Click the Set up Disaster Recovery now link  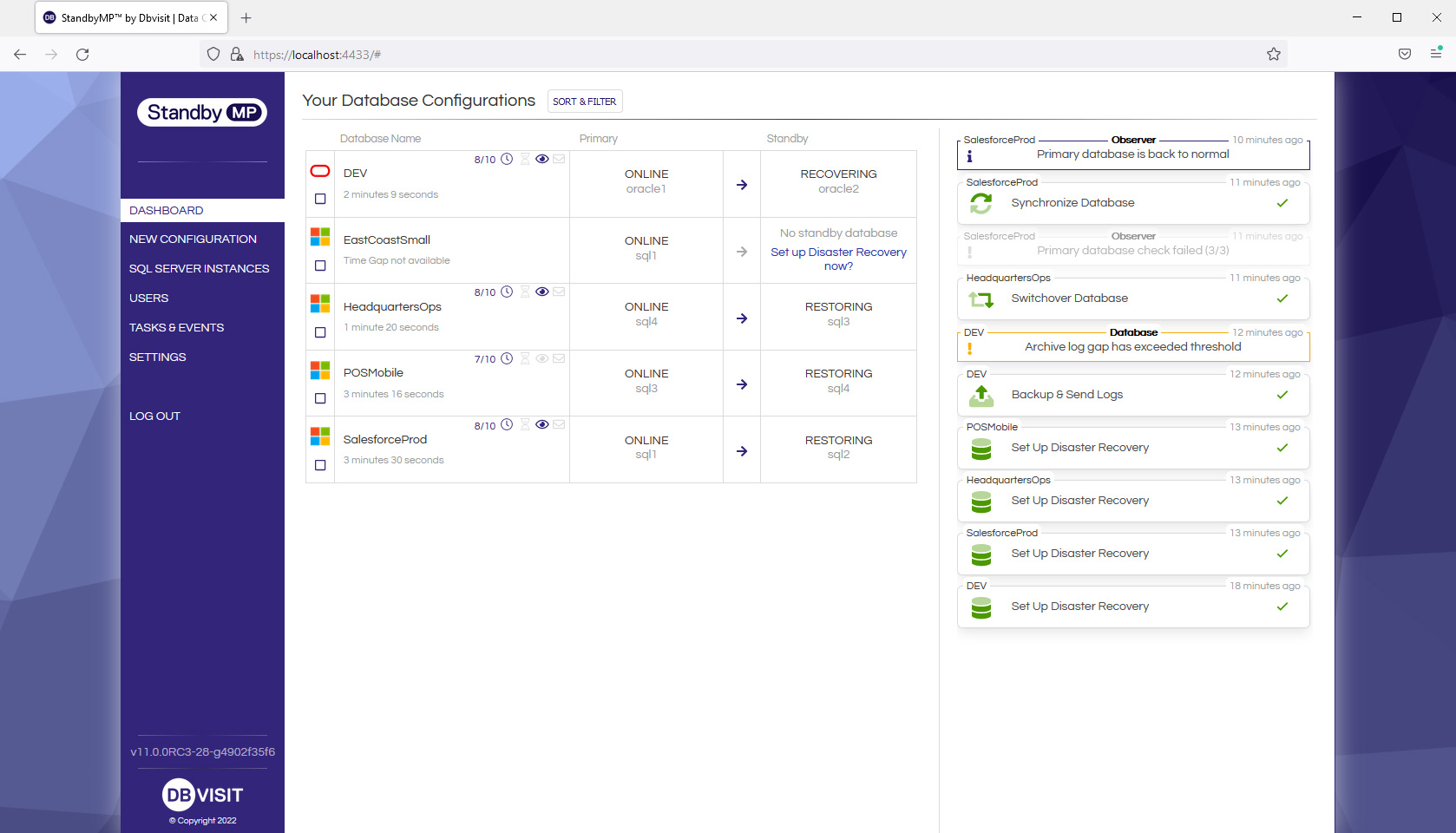[837, 259]
